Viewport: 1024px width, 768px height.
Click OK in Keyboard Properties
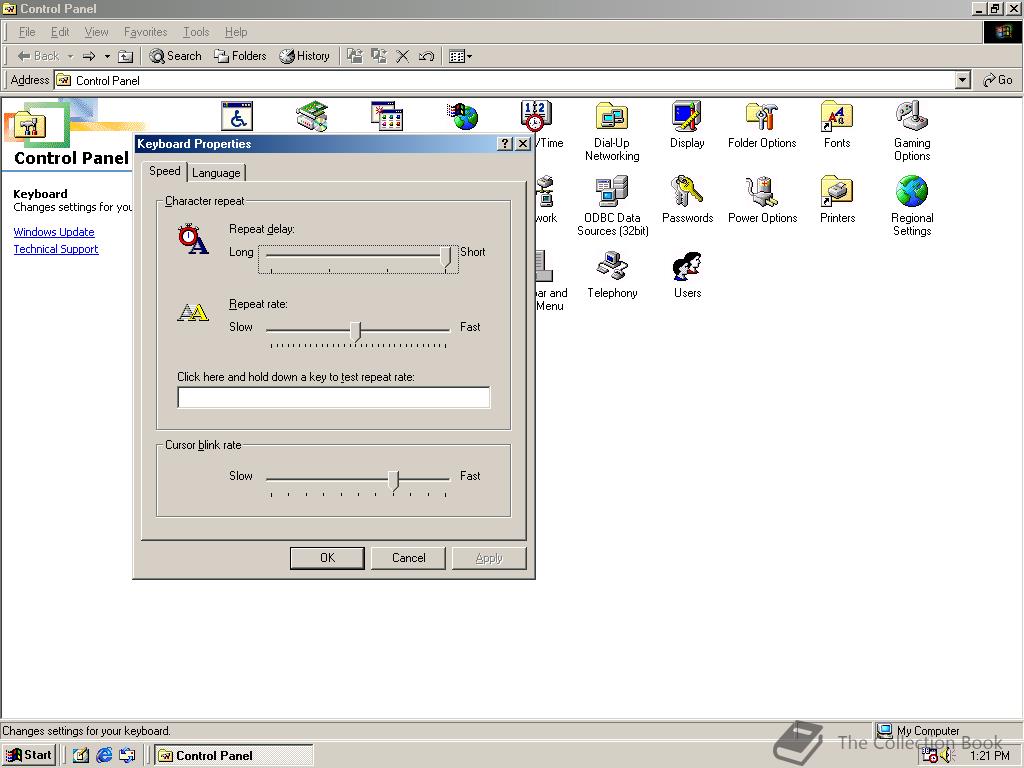point(327,558)
